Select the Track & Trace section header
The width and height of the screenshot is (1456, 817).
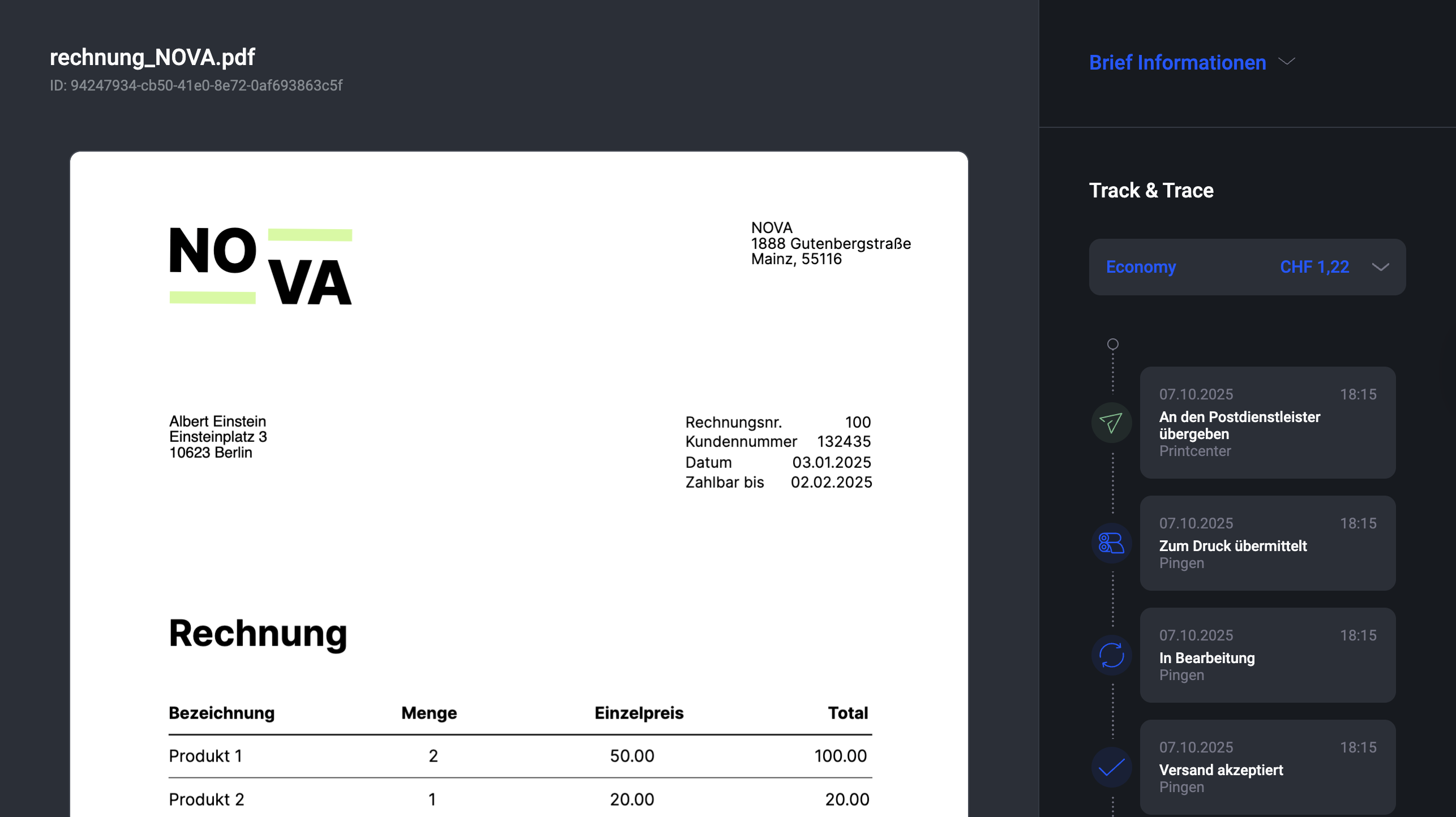[x=1151, y=191]
